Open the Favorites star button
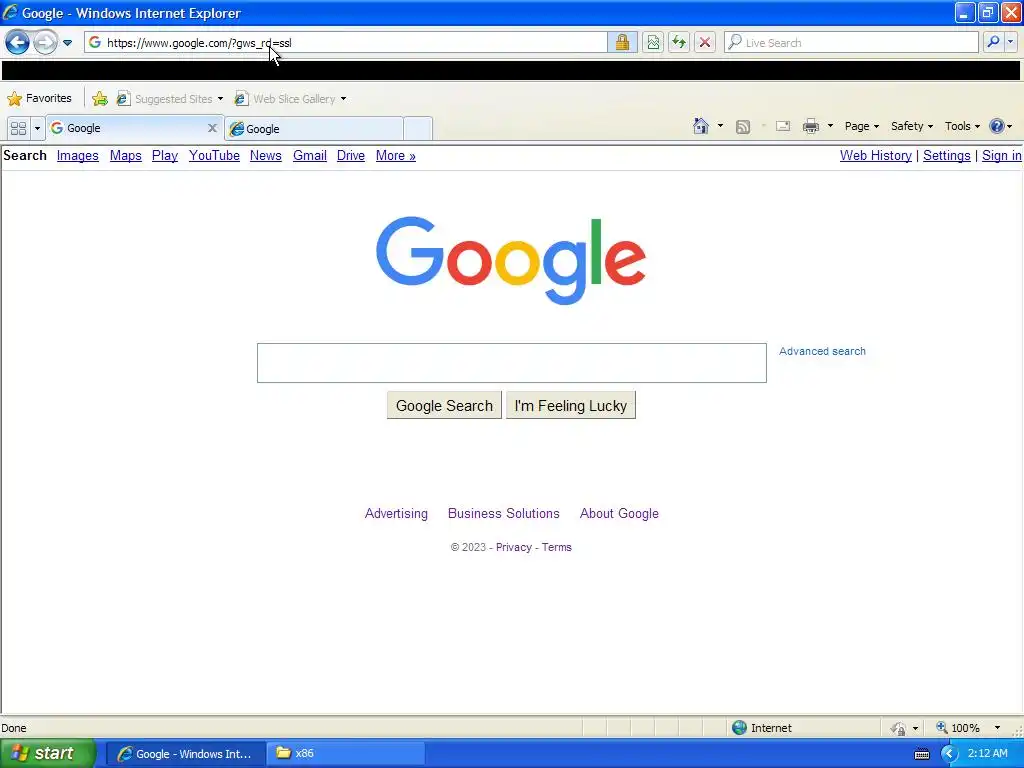1024x768 pixels. tap(39, 99)
